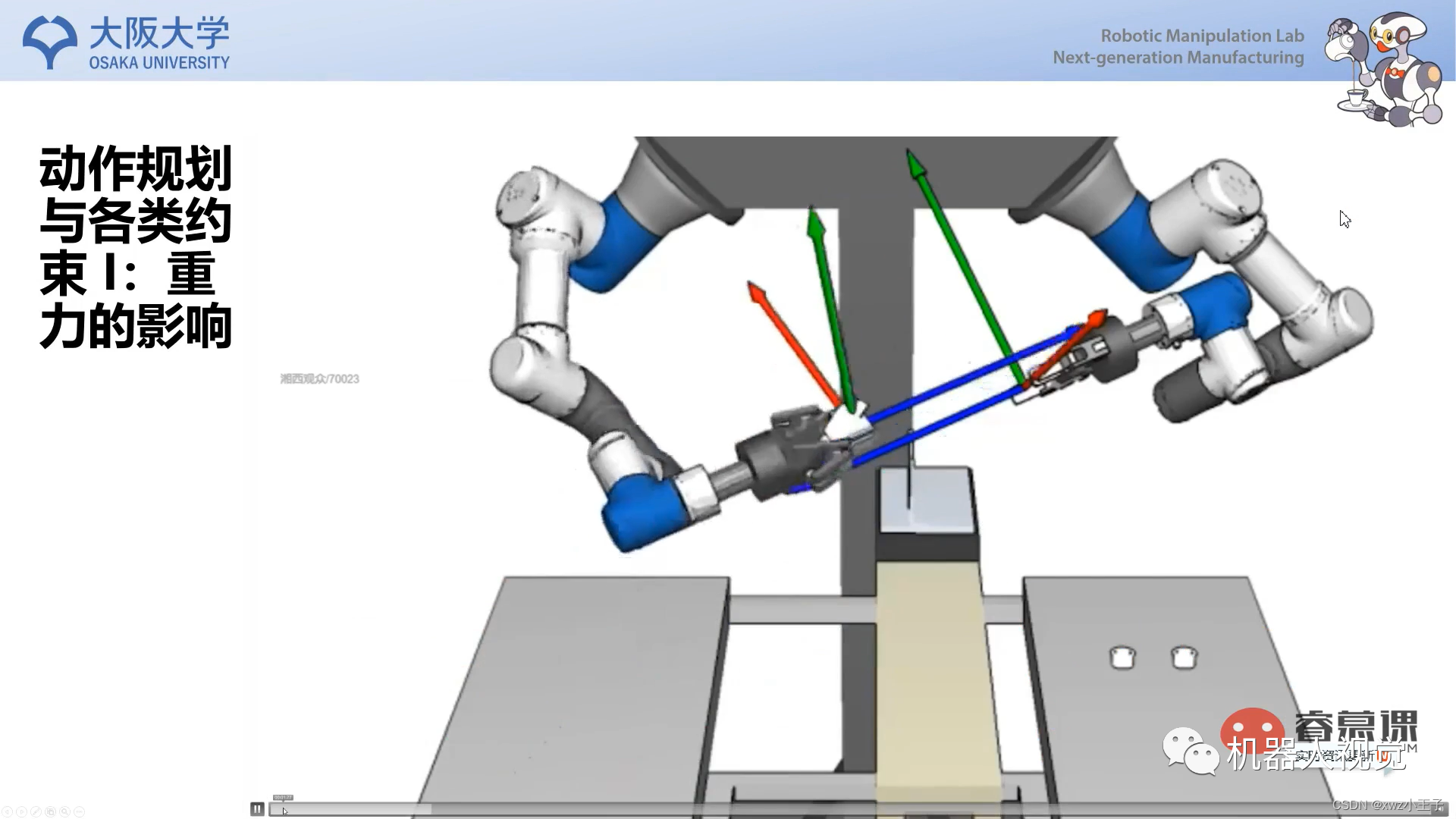This screenshot has height=819, width=1456.
Task: Click the Robotic Manipulation Lab header text
Action: (x=1201, y=36)
